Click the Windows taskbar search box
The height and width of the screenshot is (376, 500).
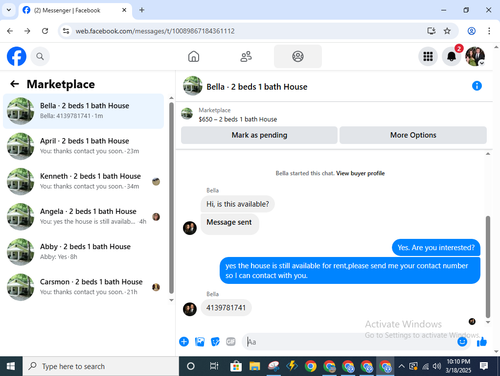tap(101, 366)
